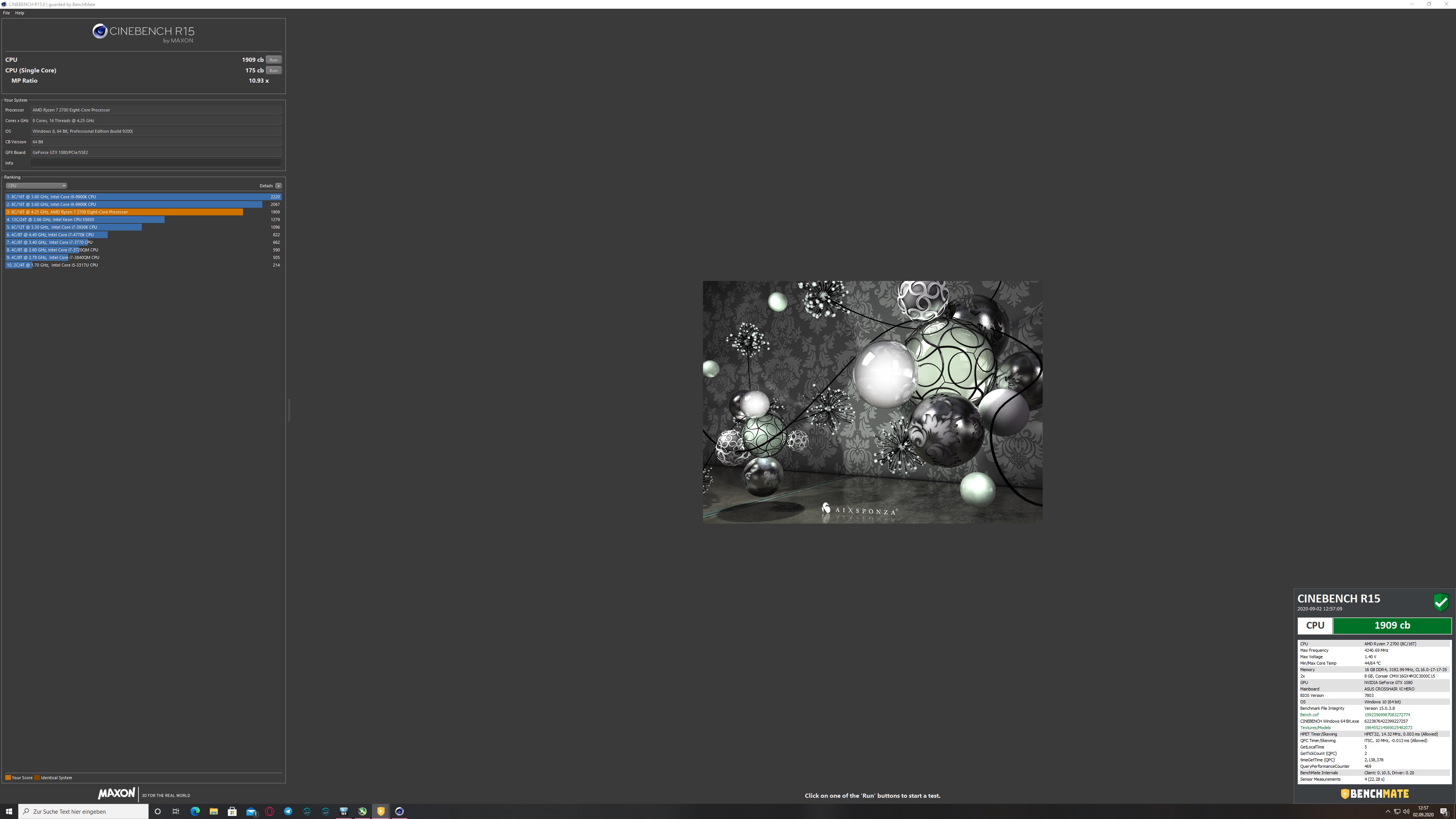1456x819 pixels.
Task: Click the Bench.cof integrity hash row
Action: [x=1374, y=715]
